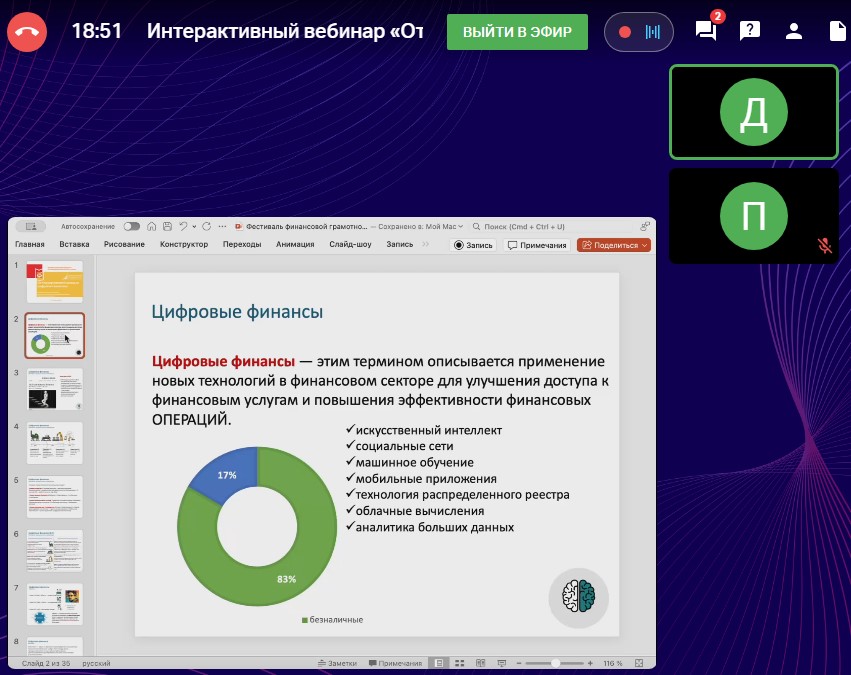Screen dimensions: 851x675
Task: Open the participants list icon
Action: pos(794,31)
